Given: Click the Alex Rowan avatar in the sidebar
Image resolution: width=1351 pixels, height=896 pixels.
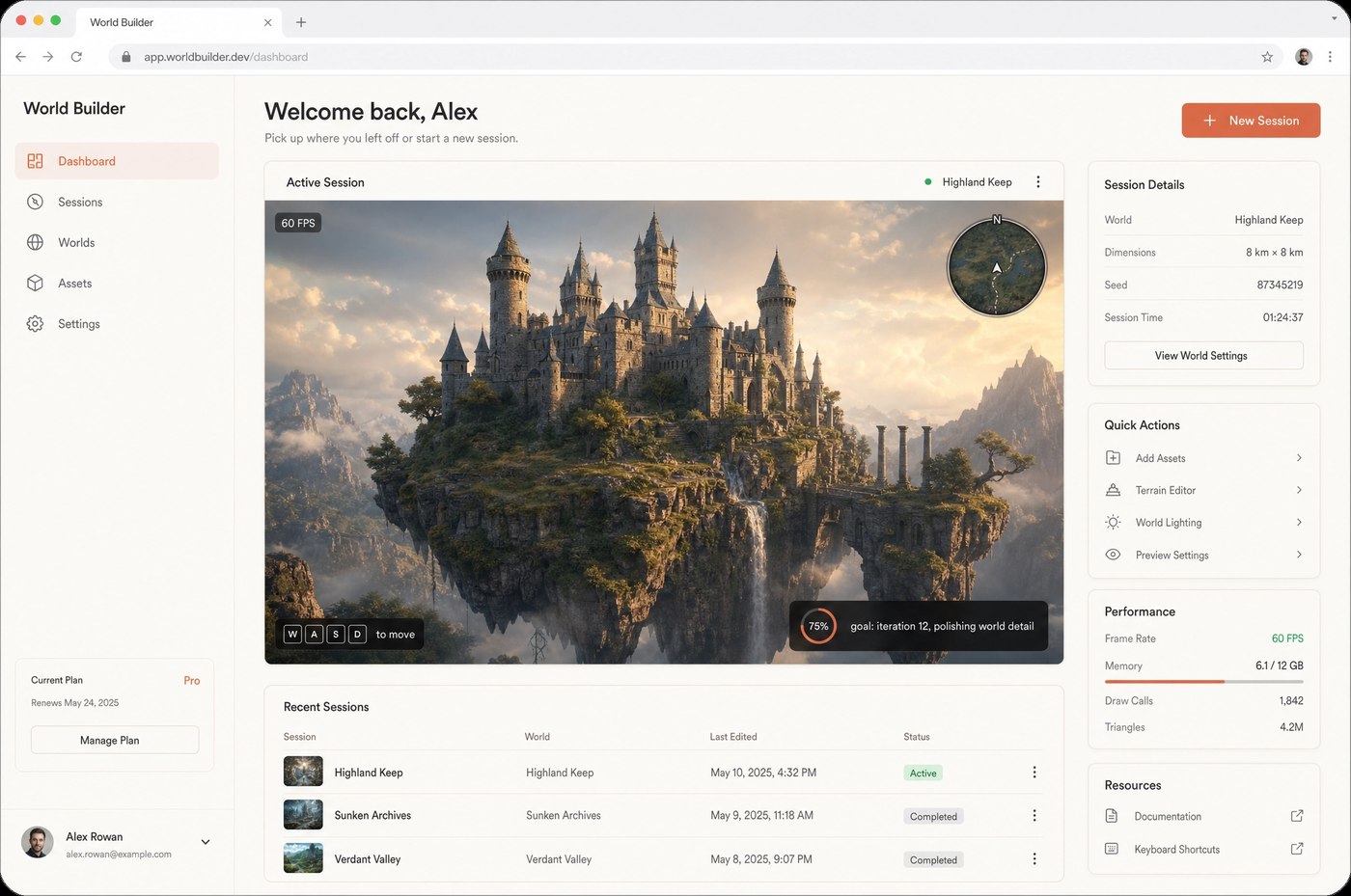Looking at the screenshot, I should 38,842.
